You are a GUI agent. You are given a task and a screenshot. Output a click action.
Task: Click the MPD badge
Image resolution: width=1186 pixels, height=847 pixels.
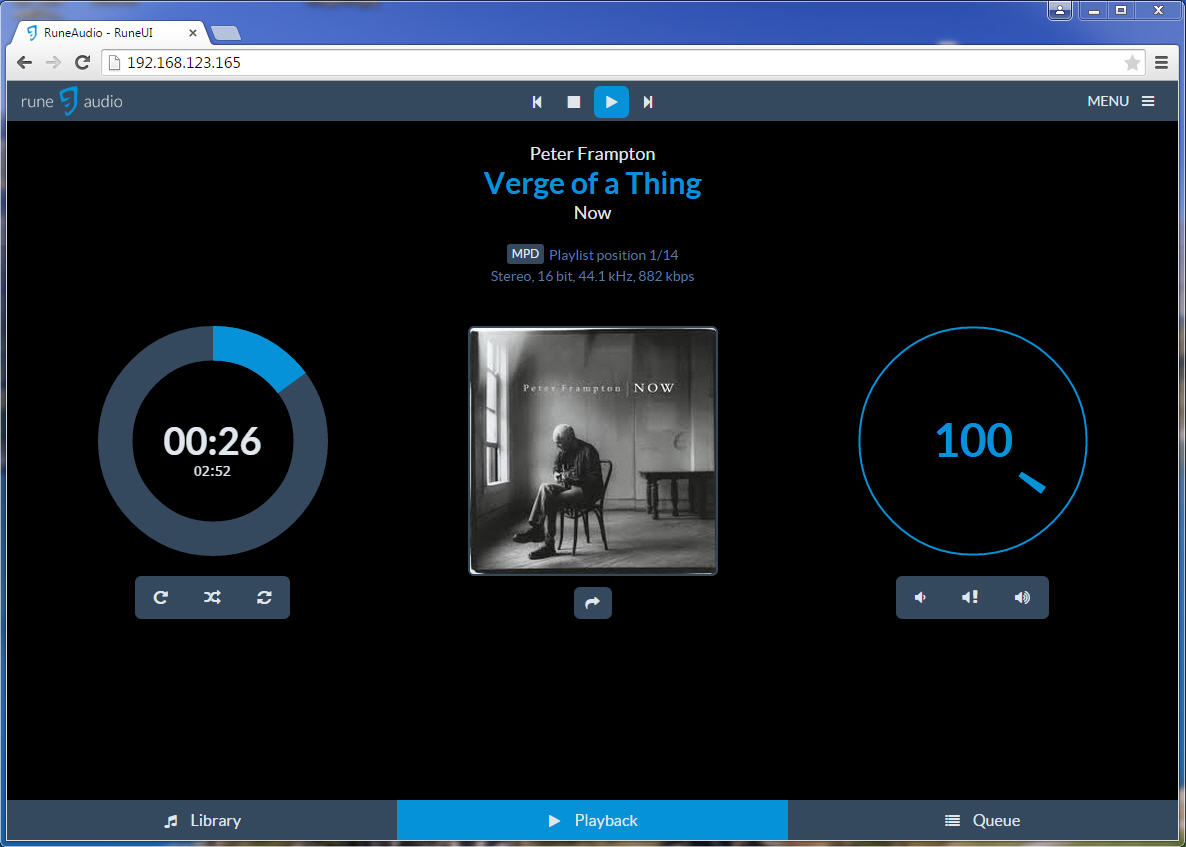point(525,254)
